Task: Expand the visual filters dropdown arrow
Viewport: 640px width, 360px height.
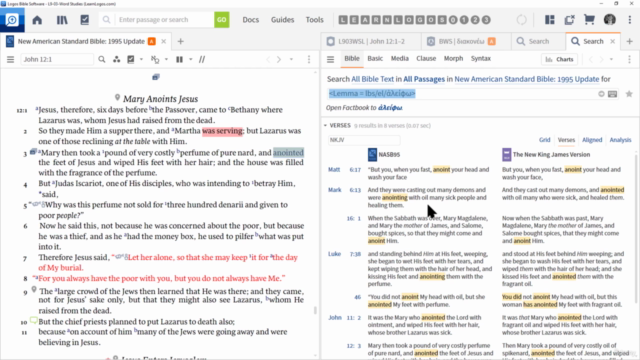Action: (x=141, y=60)
